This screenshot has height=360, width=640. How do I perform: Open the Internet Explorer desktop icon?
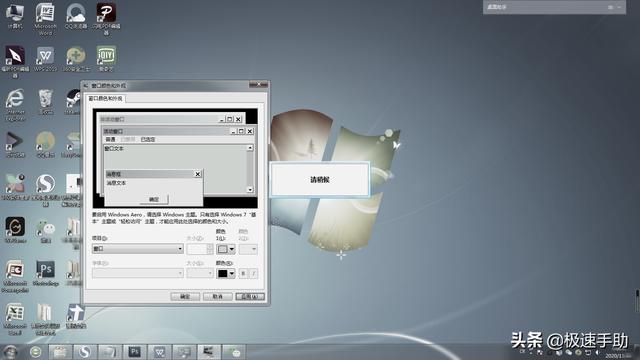(x=15, y=105)
